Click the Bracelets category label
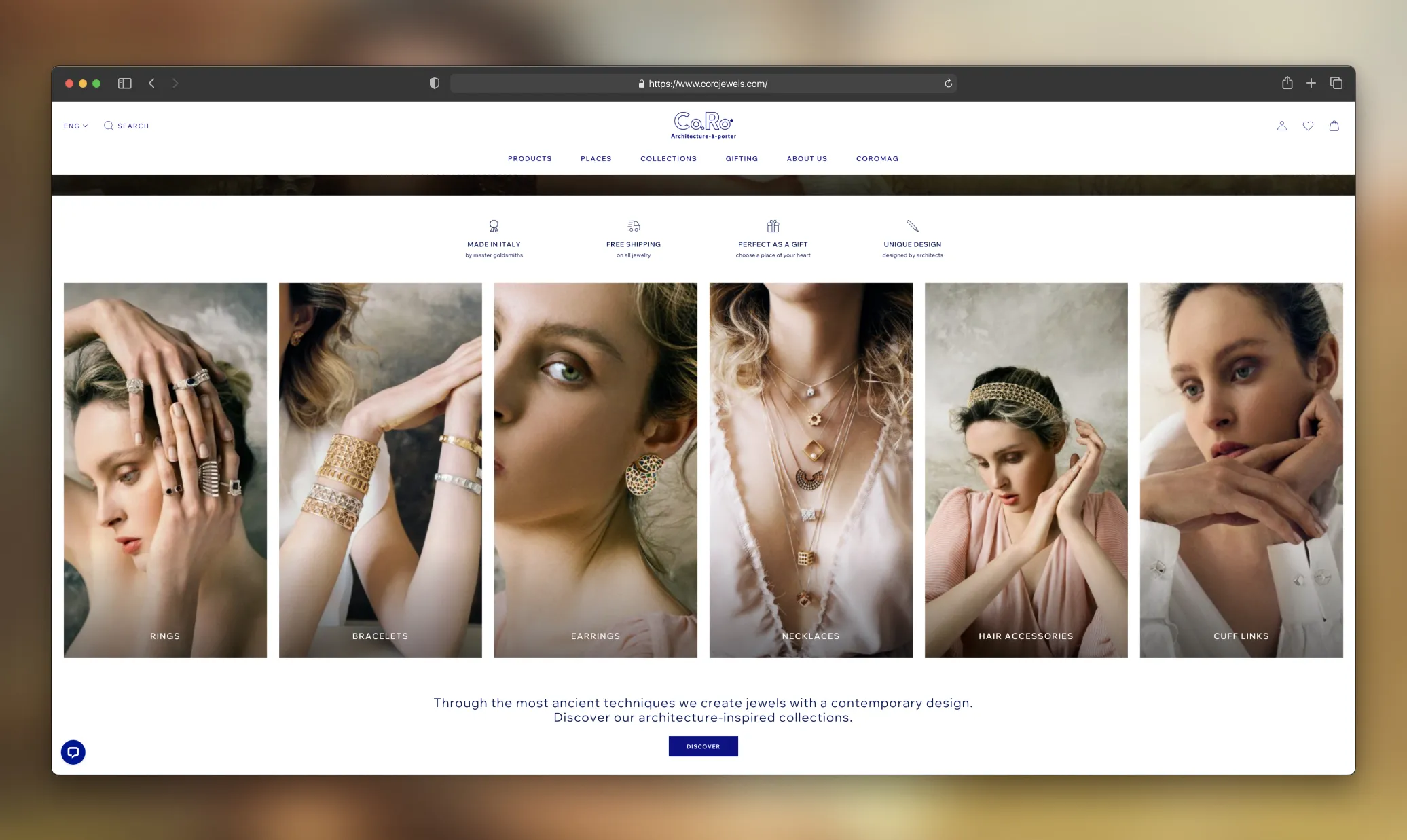 point(380,636)
